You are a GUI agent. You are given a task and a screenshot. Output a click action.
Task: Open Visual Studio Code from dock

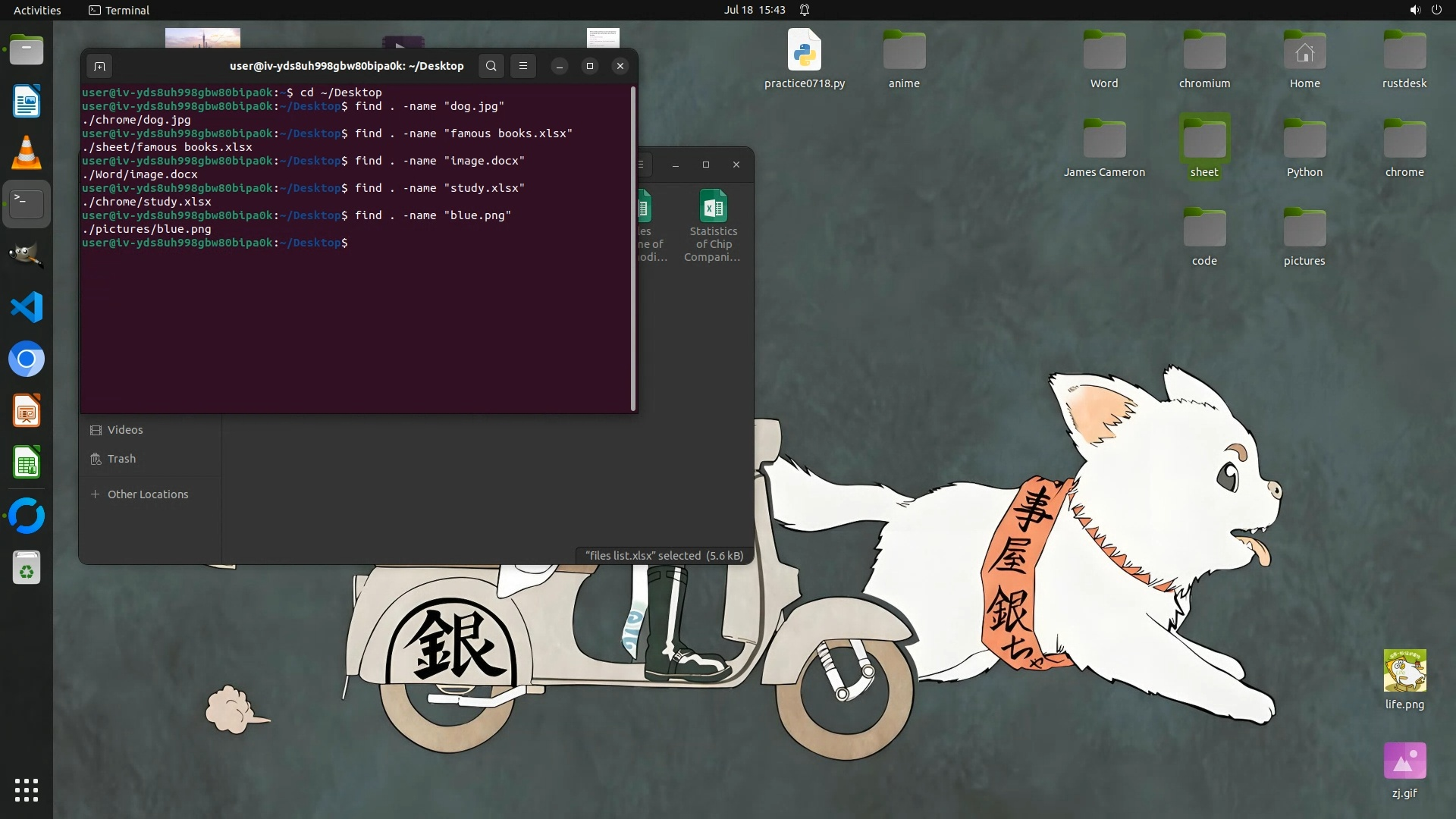click(x=27, y=308)
